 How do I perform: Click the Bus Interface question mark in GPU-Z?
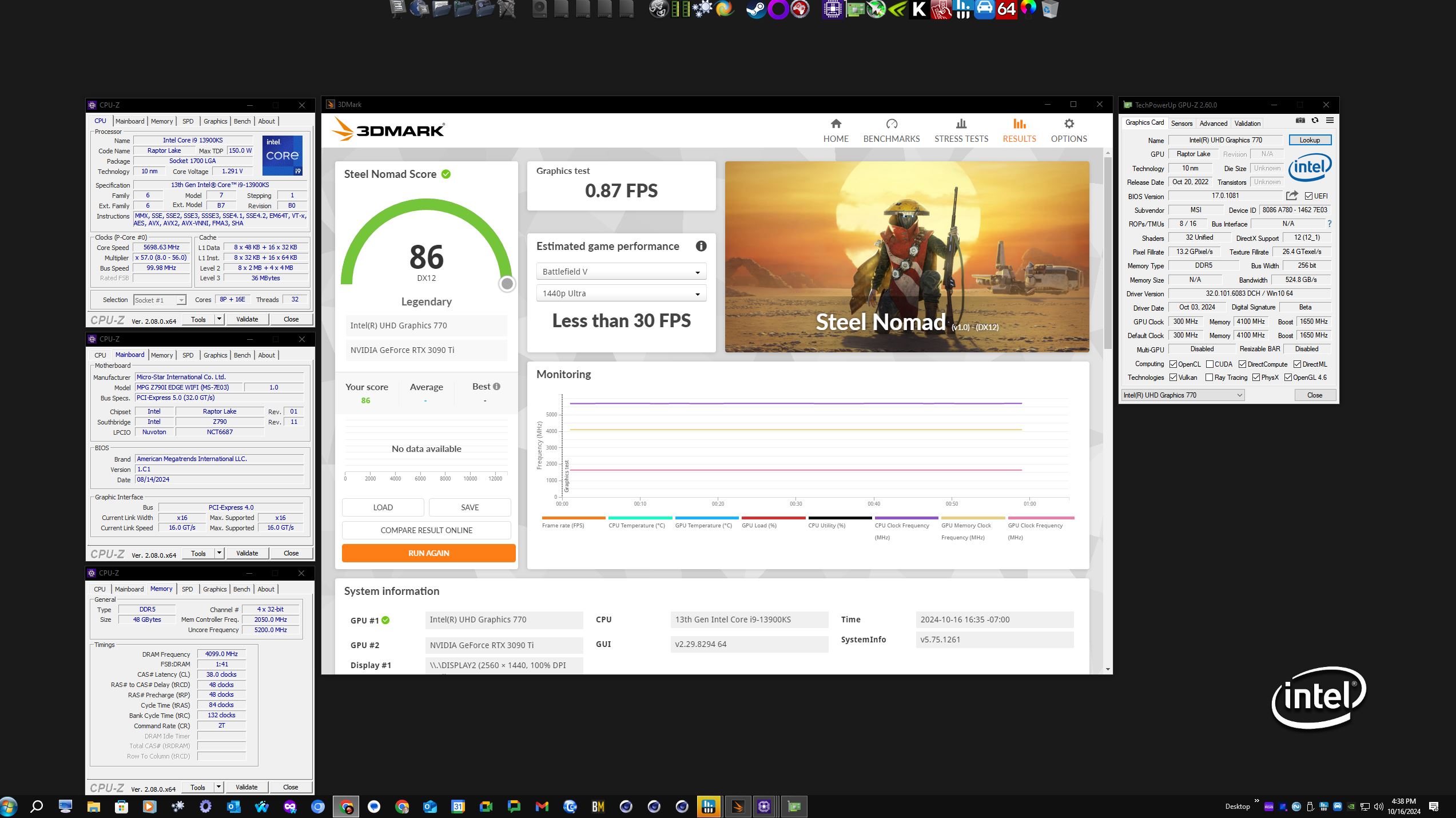click(1329, 224)
